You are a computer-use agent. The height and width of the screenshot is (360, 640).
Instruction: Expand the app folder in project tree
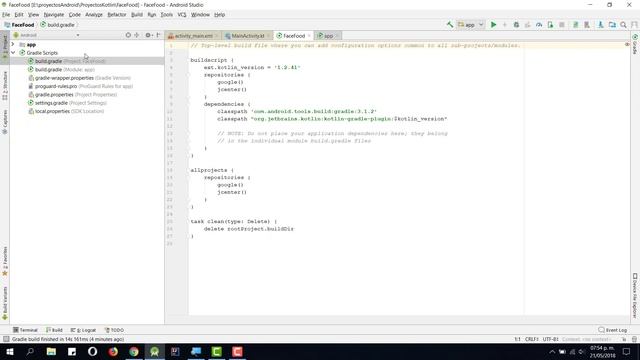(x=13, y=44)
